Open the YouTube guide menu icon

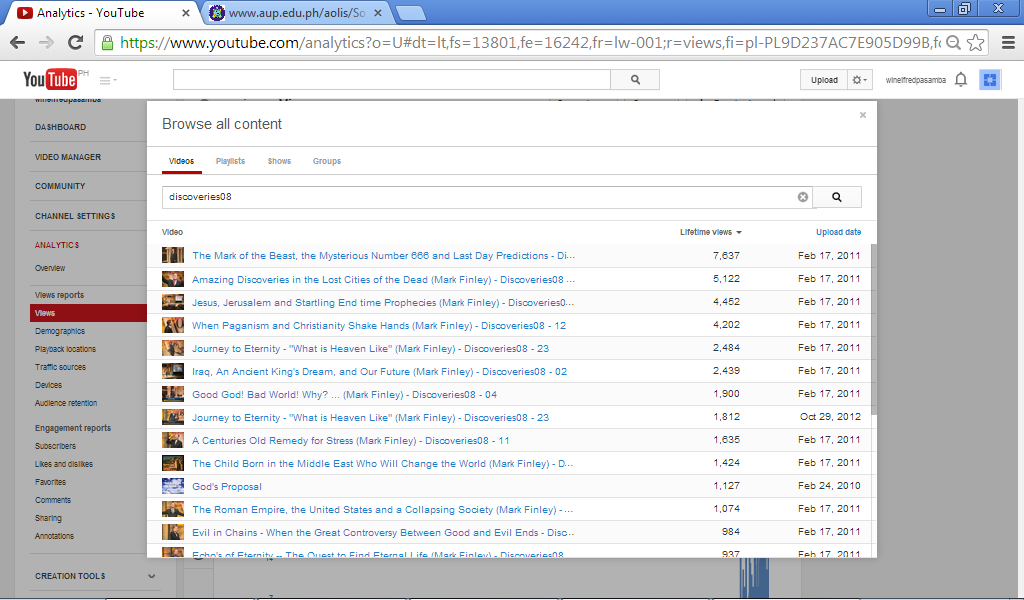108,80
